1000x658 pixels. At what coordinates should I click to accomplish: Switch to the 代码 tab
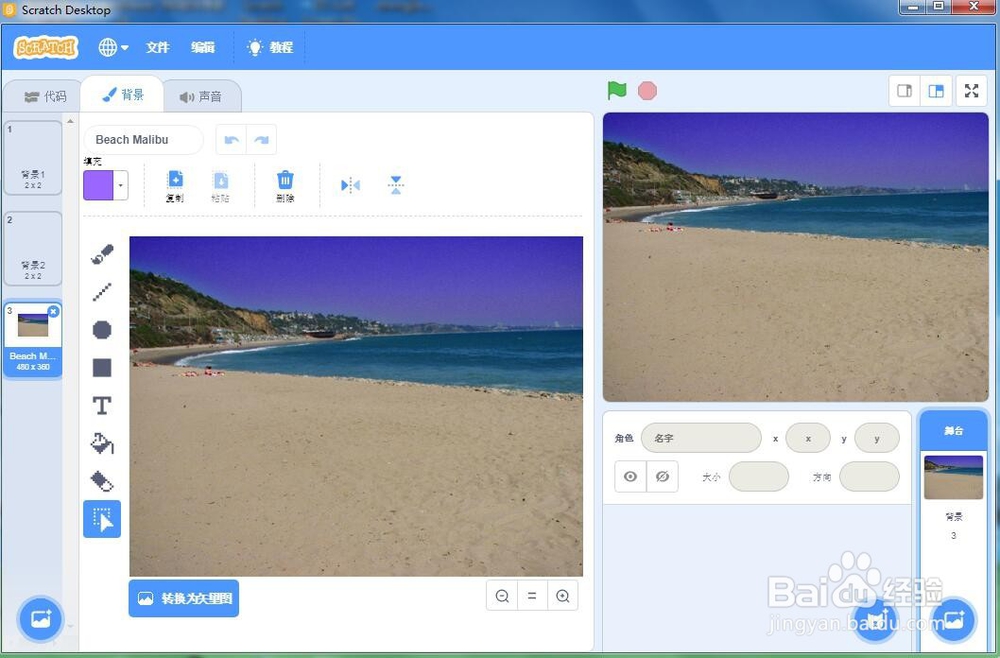45,96
